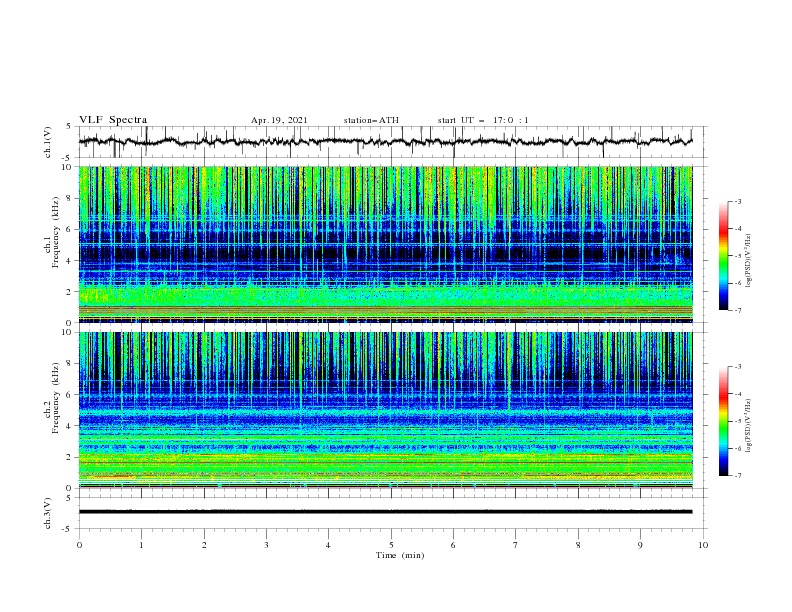
Task: Click the "7" tick on the Time axis
Action: click(x=516, y=545)
